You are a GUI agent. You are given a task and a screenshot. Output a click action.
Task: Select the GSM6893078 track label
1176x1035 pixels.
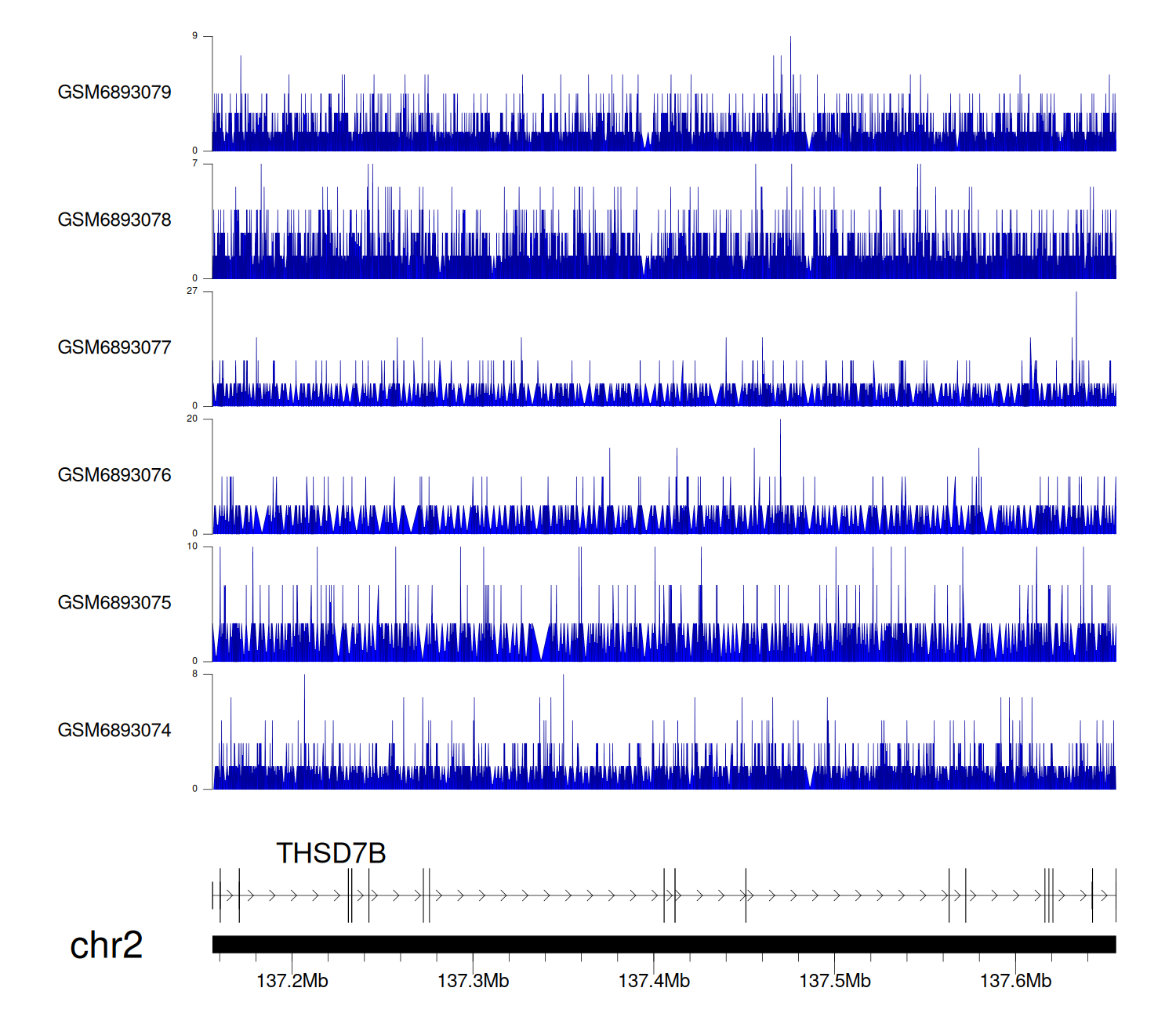click(114, 220)
